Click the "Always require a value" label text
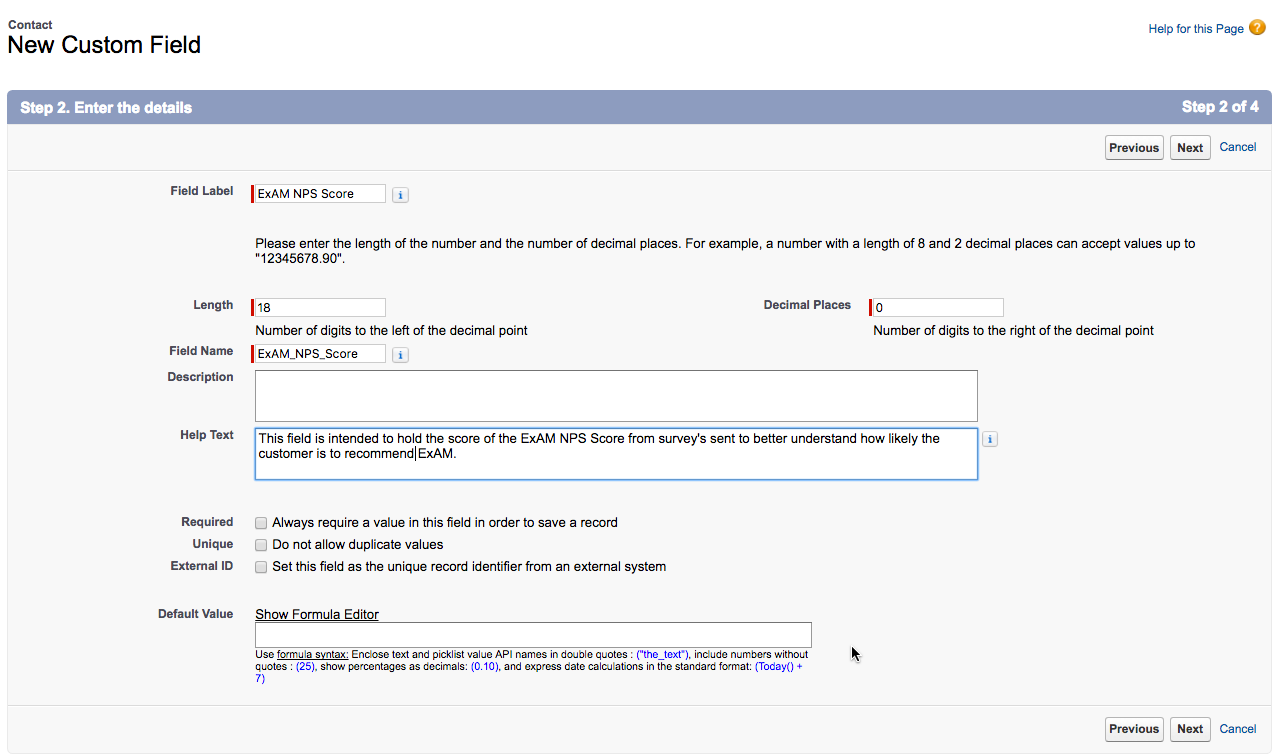 tap(445, 522)
